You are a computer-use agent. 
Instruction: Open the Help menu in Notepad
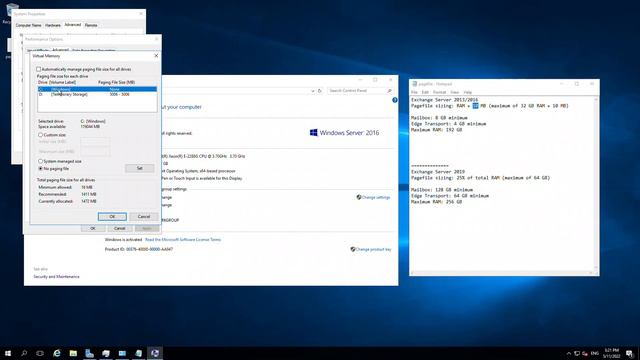[x=468, y=92]
